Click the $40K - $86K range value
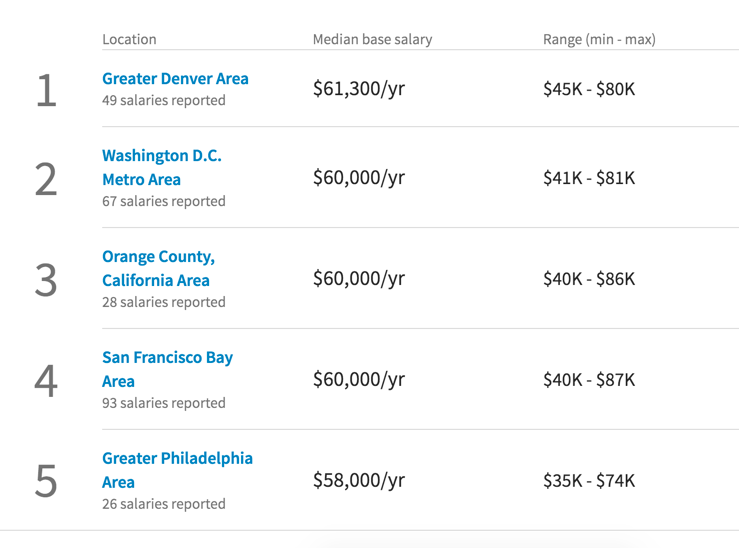The width and height of the screenshot is (739, 548). tap(588, 279)
